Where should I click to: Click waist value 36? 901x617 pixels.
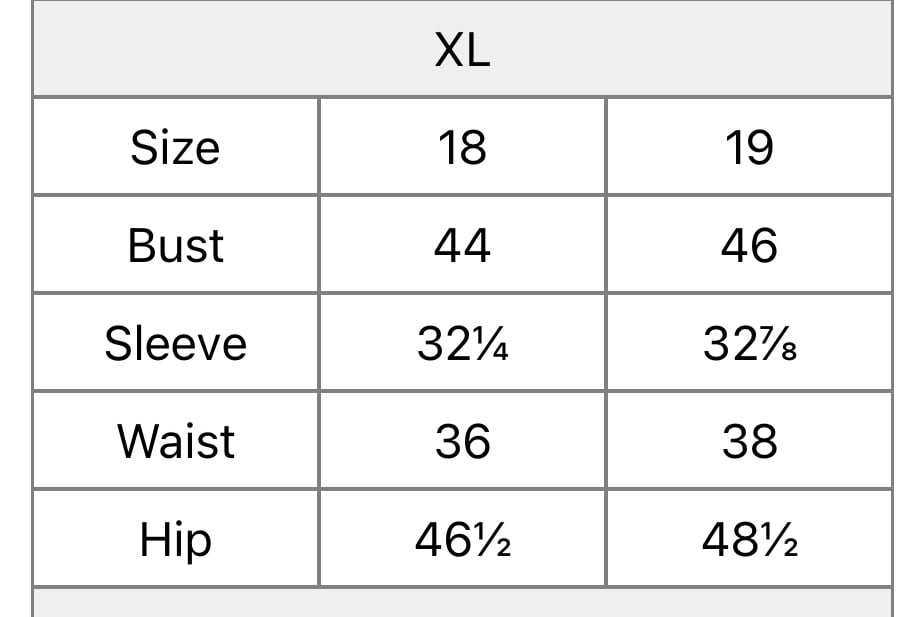[x=463, y=441]
